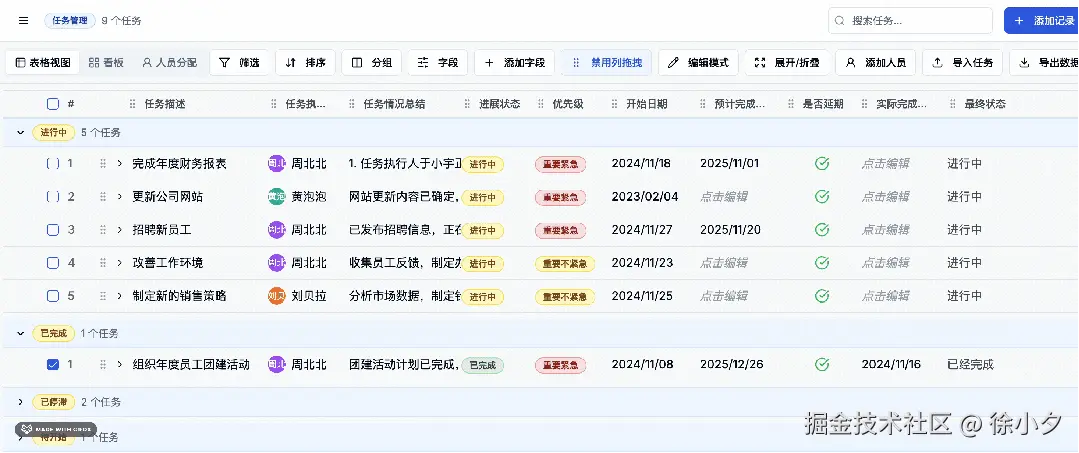The image size is (1079, 453).
Task: Click the drag handle of row 招聘新员工
Action: 103,230
